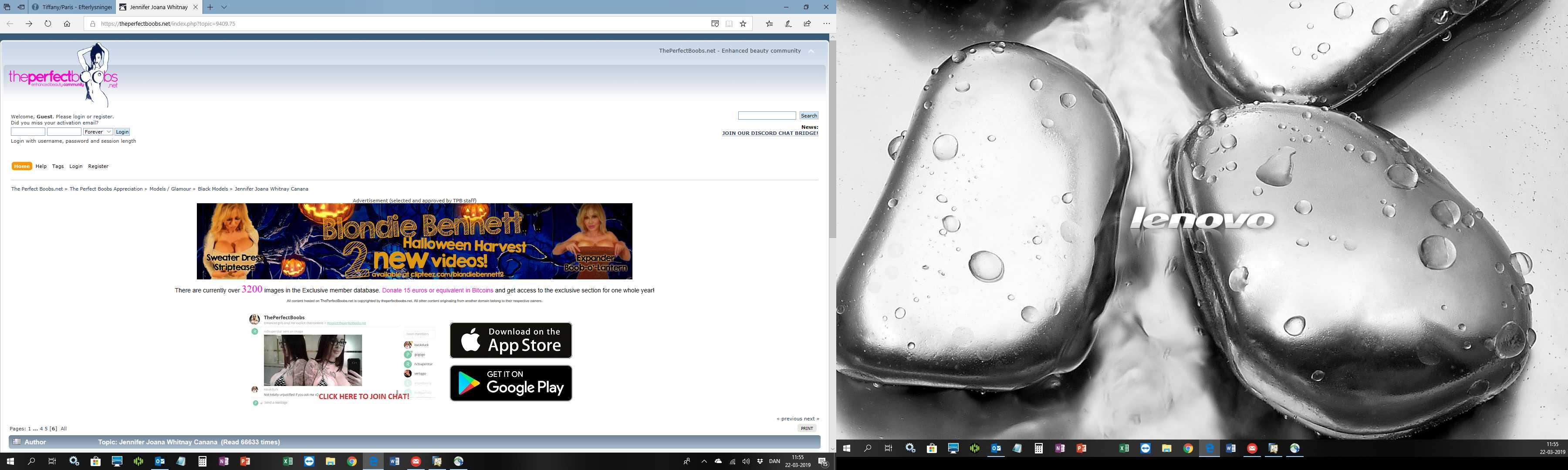Open Edge favorites hub icon

[x=769, y=23]
